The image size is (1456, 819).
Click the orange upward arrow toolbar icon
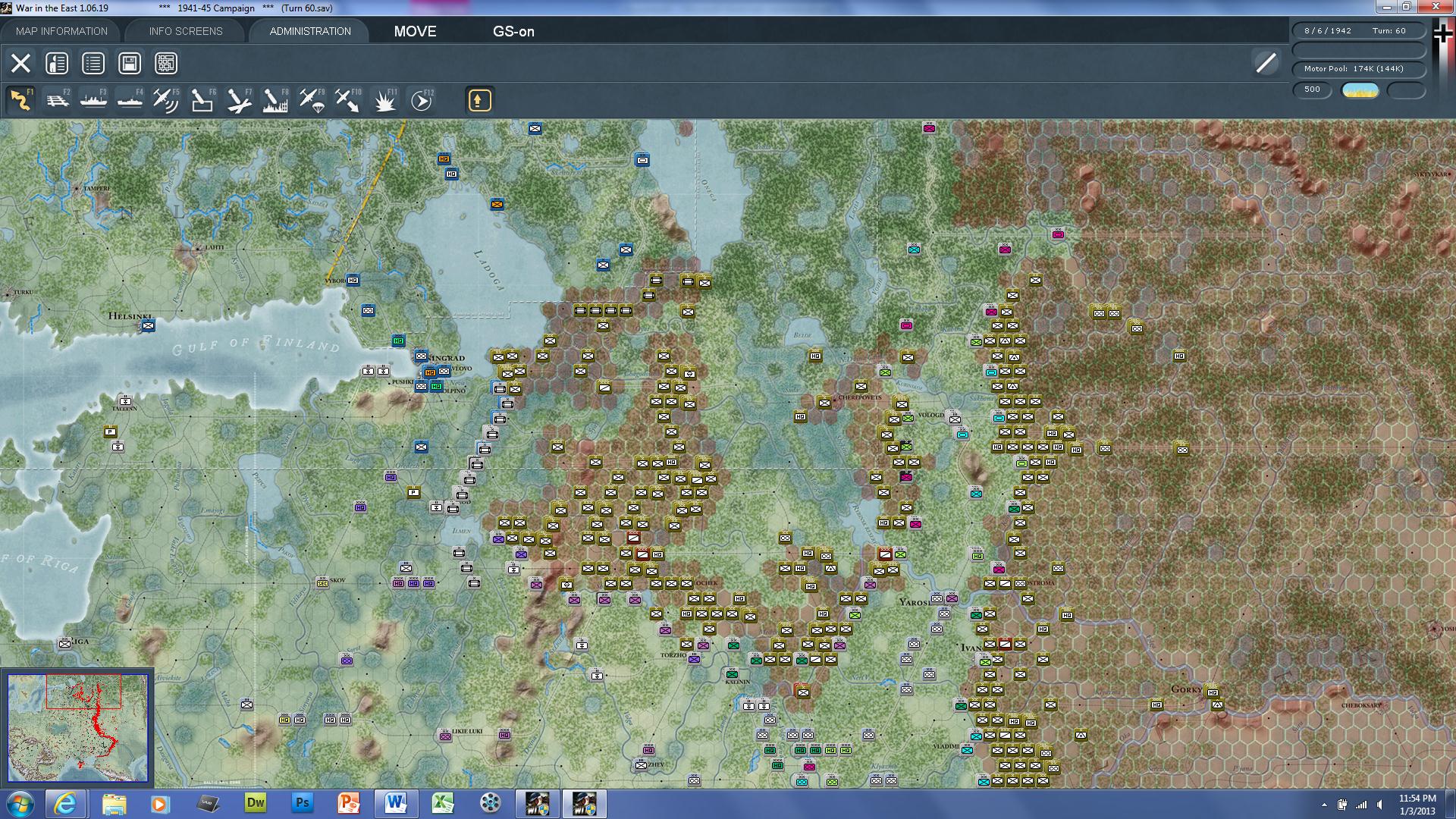tap(479, 100)
